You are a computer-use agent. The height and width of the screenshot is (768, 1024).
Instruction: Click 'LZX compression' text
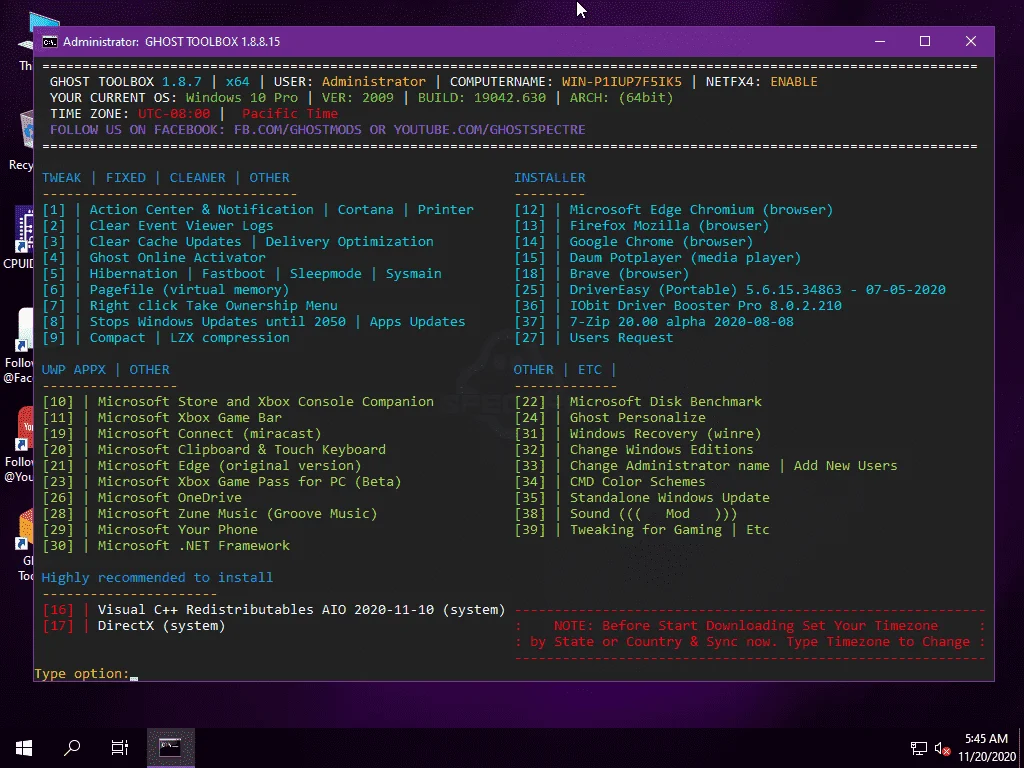coord(230,338)
